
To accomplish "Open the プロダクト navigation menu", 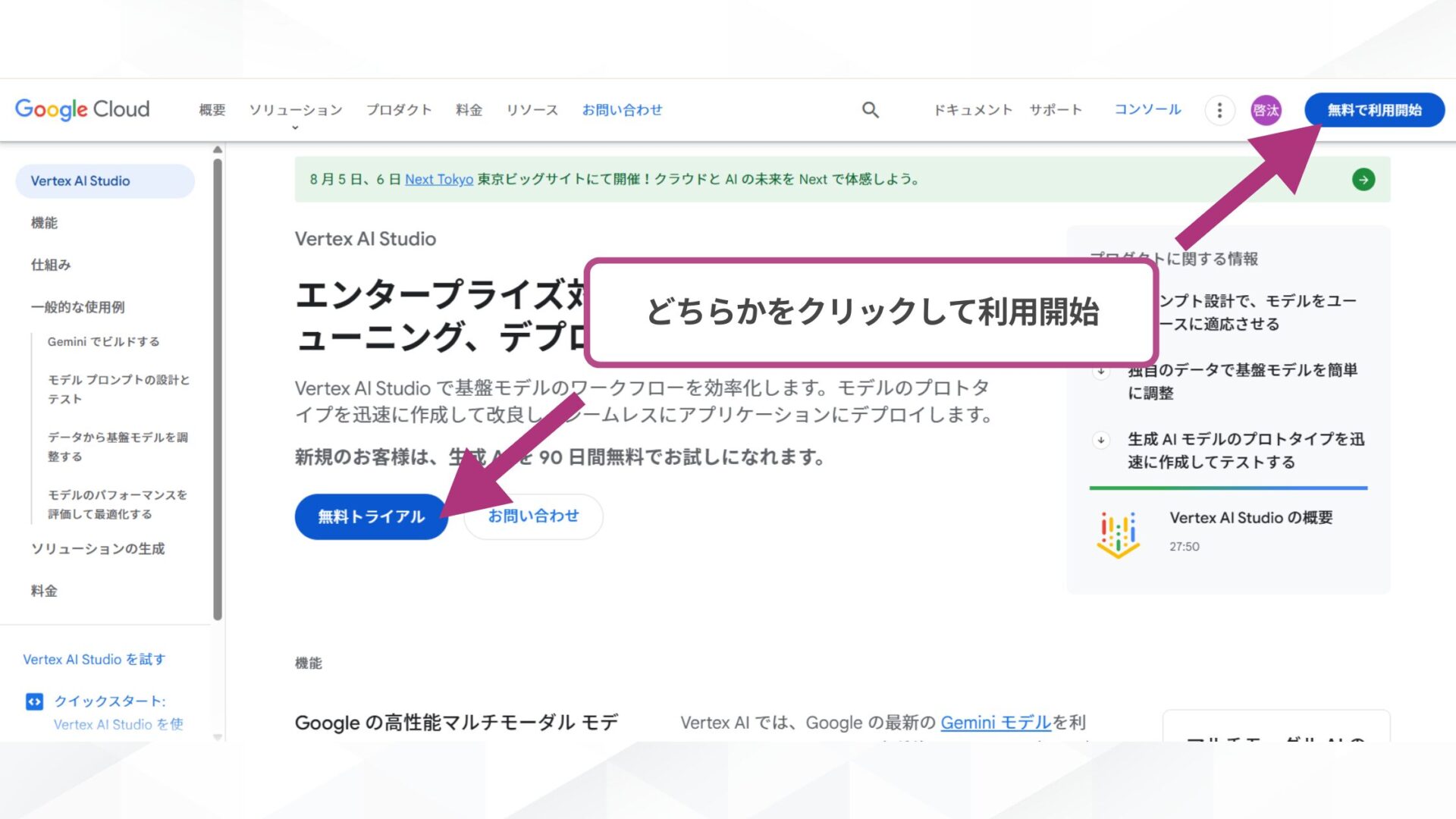I will tap(399, 110).
